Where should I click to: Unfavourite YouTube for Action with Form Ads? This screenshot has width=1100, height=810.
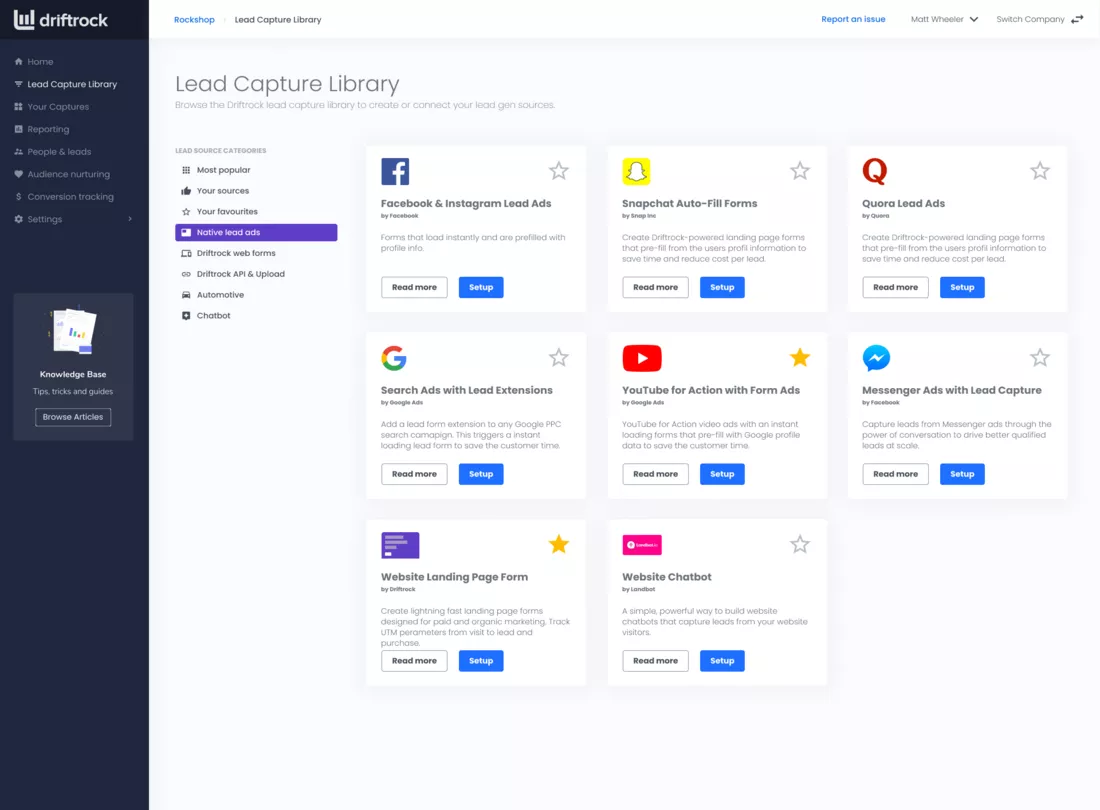pos(800,358)
